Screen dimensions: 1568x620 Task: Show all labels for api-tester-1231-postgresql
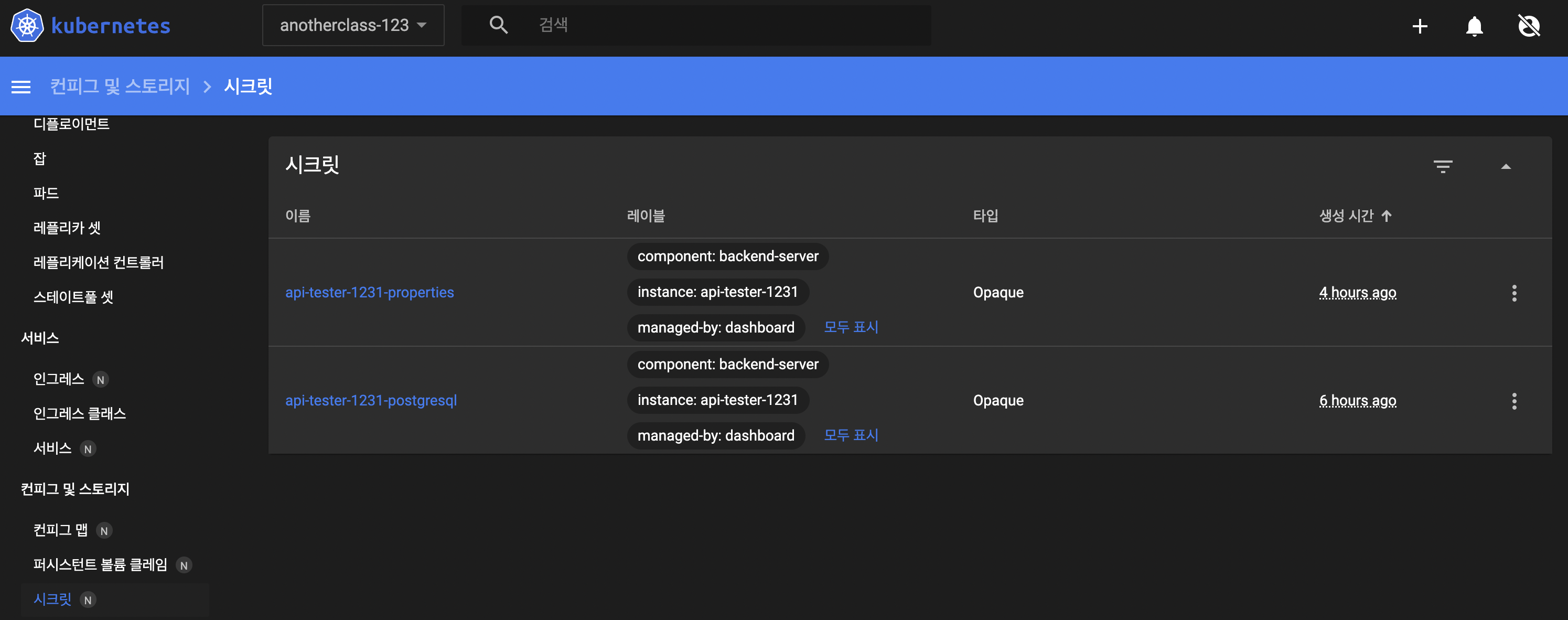(851, 435)
